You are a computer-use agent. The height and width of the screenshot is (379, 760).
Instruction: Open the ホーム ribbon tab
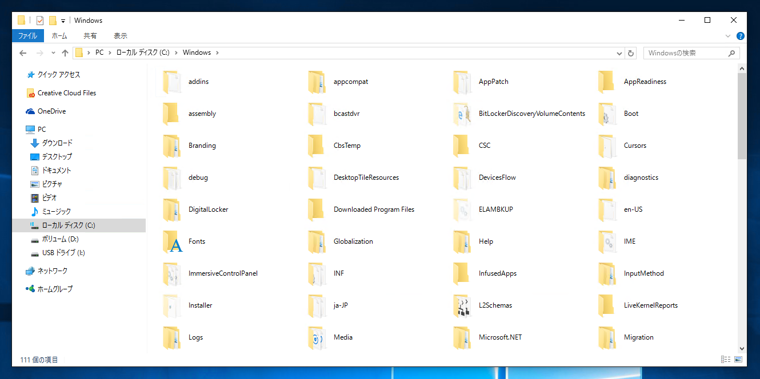[59, 36]
